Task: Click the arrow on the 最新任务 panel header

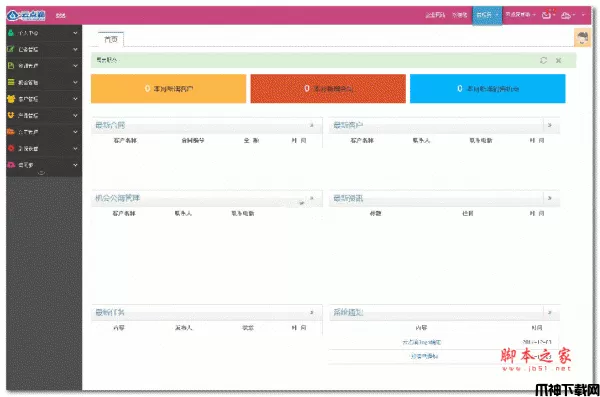Action: 311,312
